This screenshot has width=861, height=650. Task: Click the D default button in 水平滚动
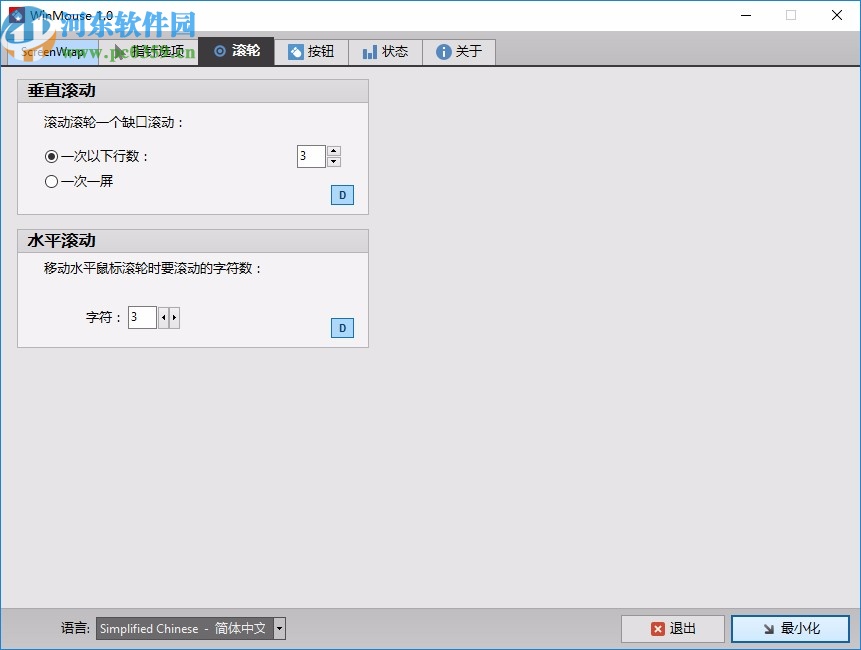tap(342, 328)
